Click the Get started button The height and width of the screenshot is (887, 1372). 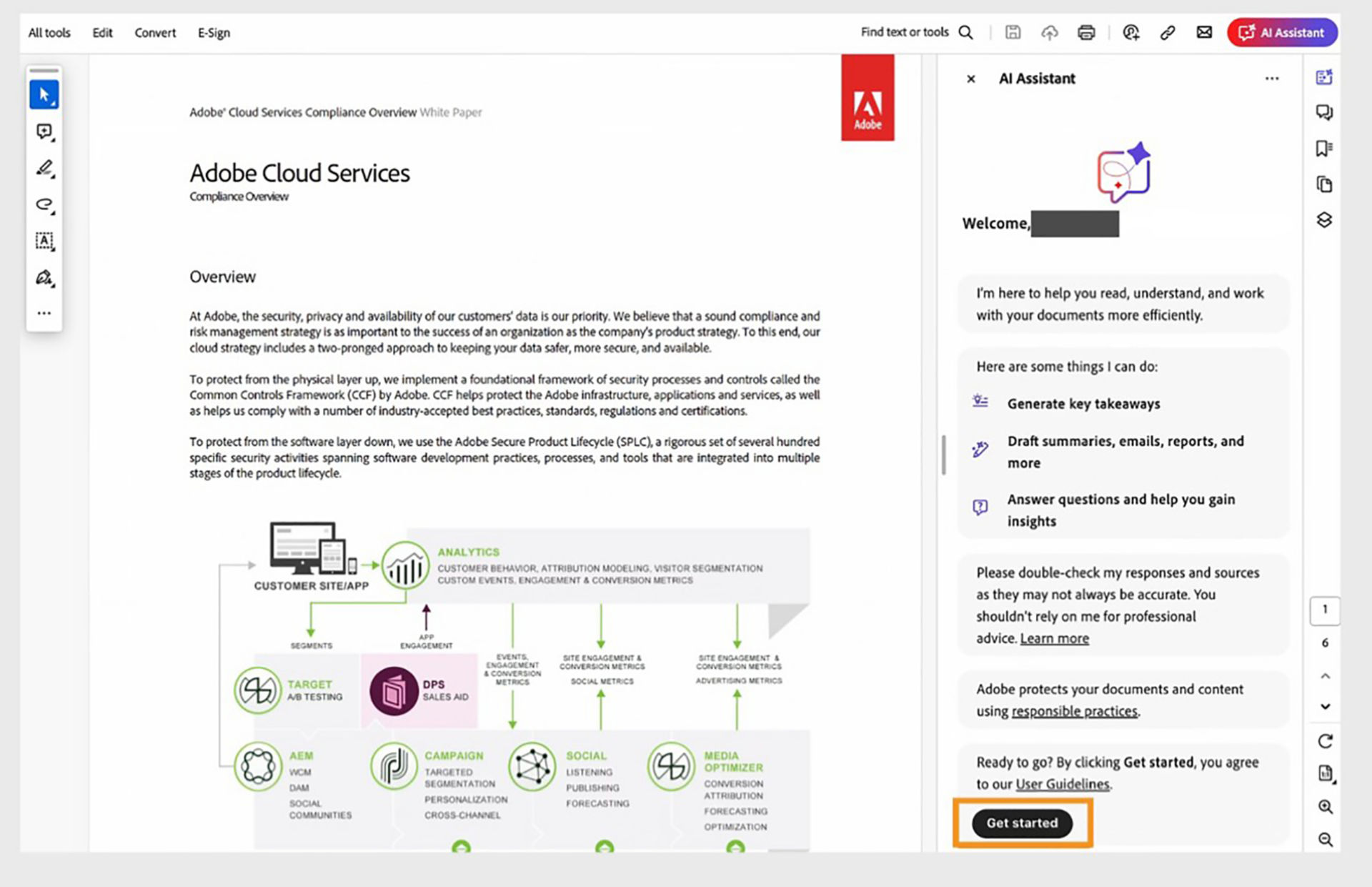point(1022,823)
